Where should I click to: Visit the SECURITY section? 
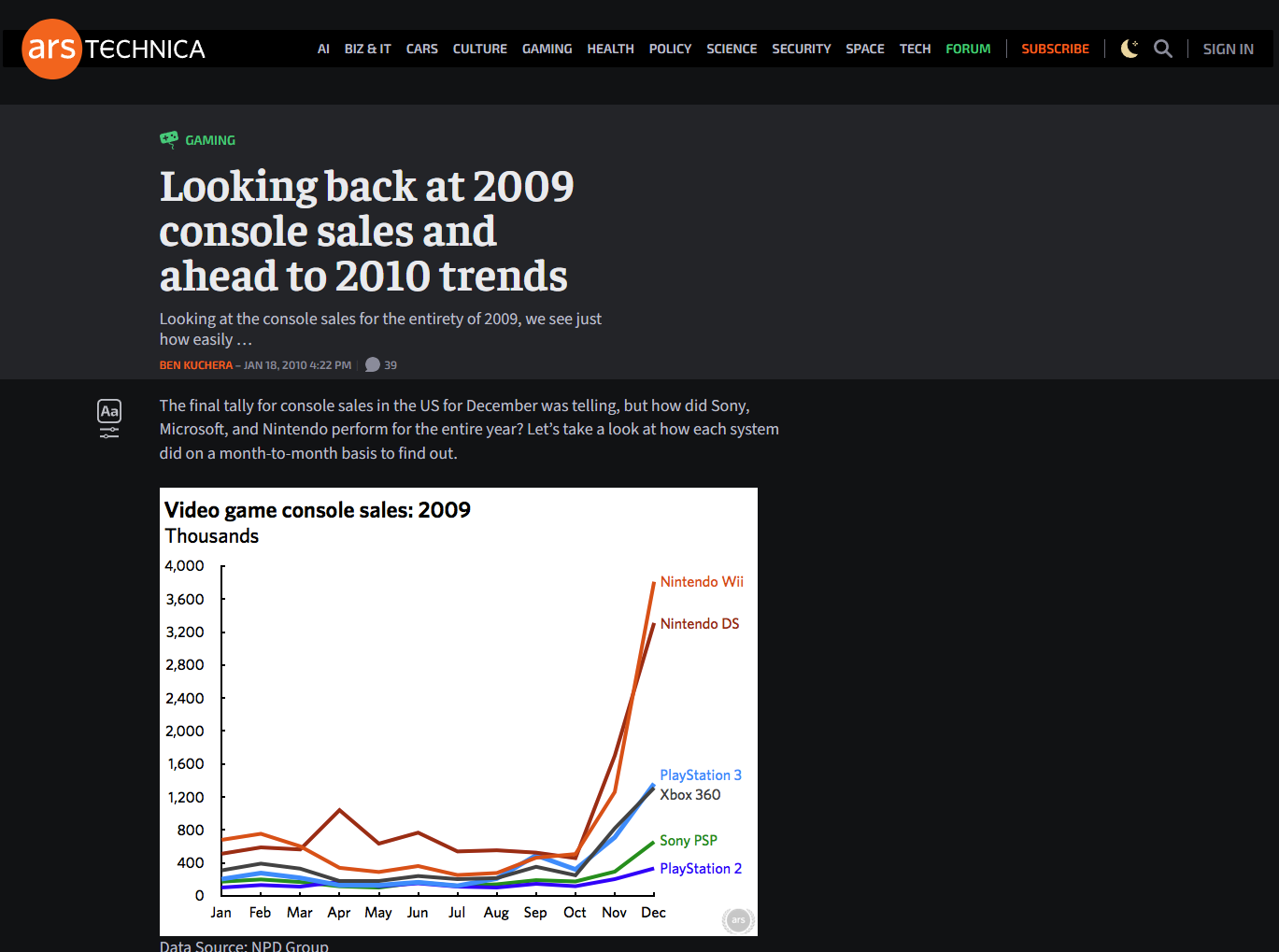pos(802,49)
